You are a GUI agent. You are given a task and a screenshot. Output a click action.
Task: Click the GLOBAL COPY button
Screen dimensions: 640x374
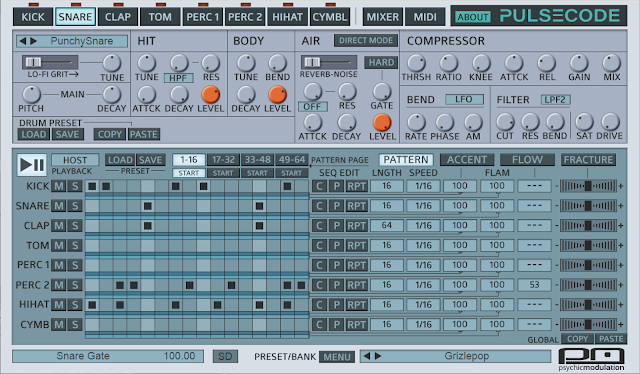tap(577, 339)
